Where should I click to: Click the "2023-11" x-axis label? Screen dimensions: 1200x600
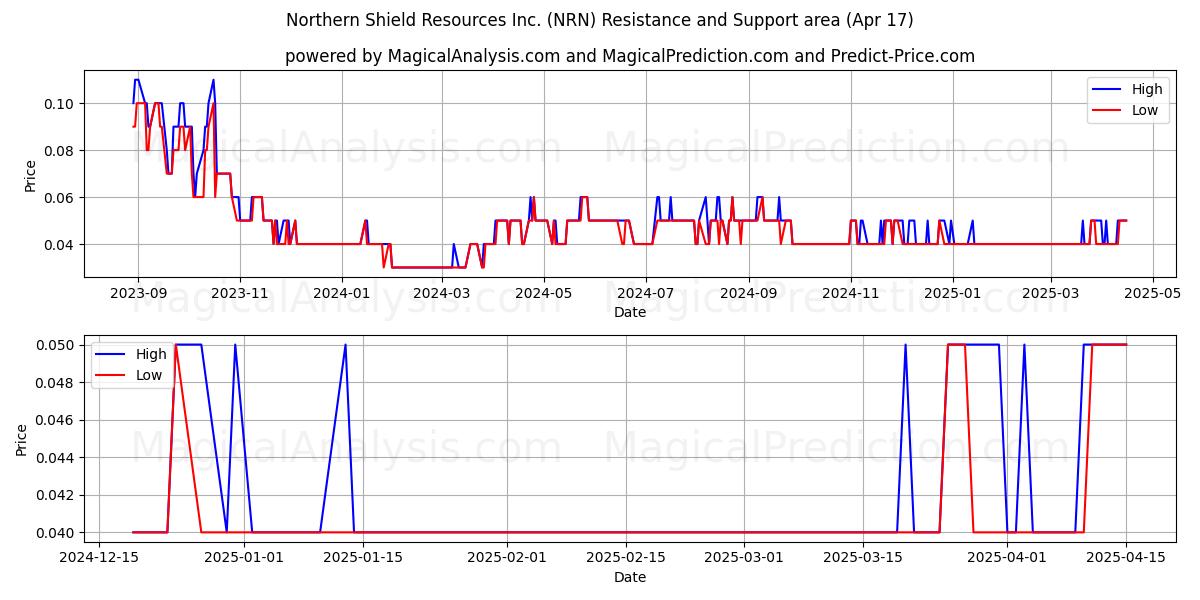point(239,293)
